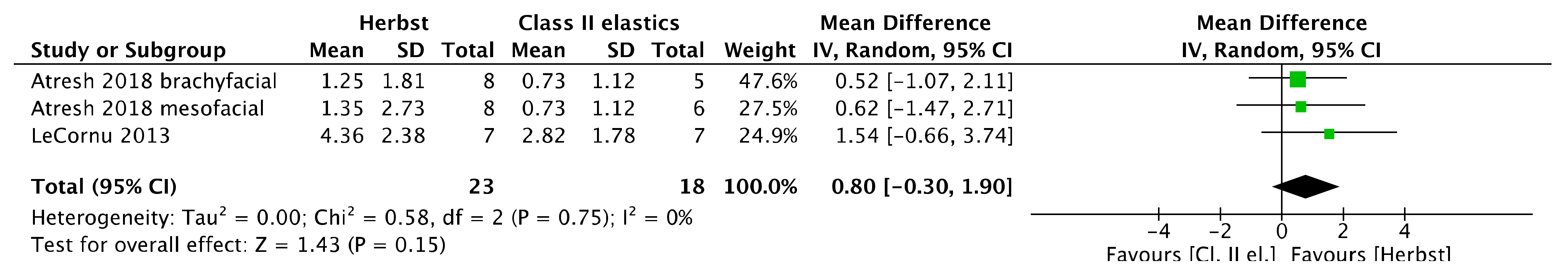Click the heterogeneity statistics line

coord(362,217)
